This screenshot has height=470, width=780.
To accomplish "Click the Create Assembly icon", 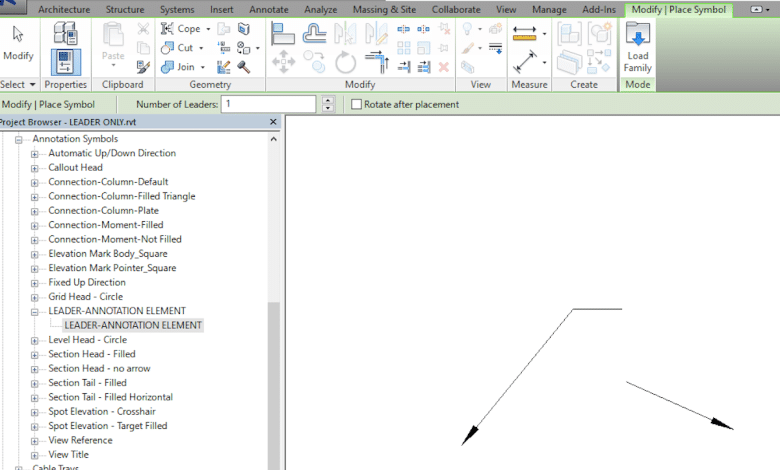I will tap(569, 34).
